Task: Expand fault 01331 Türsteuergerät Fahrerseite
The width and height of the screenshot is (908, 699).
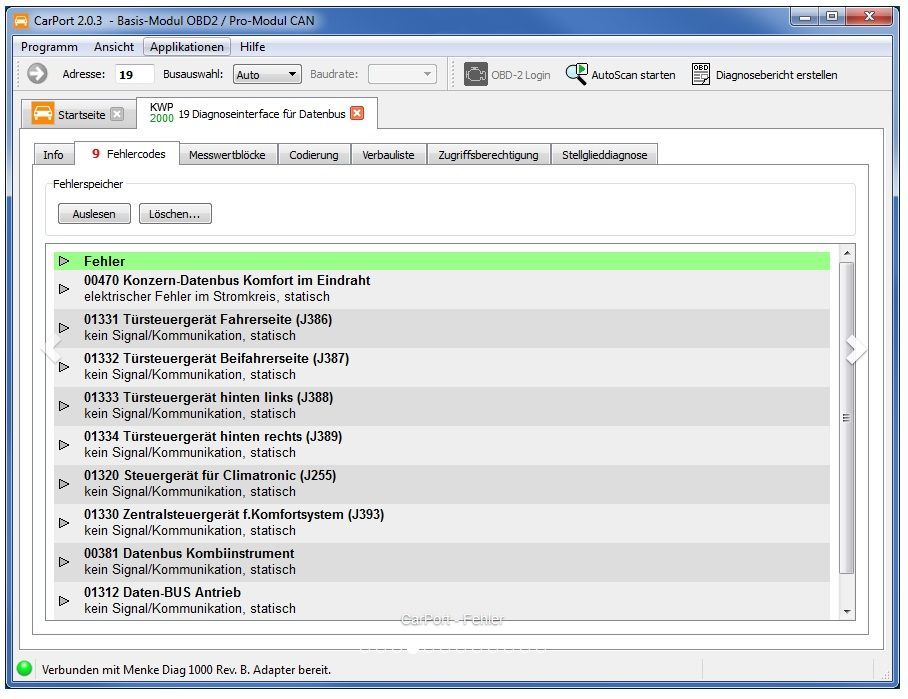Action: point(65,328)
